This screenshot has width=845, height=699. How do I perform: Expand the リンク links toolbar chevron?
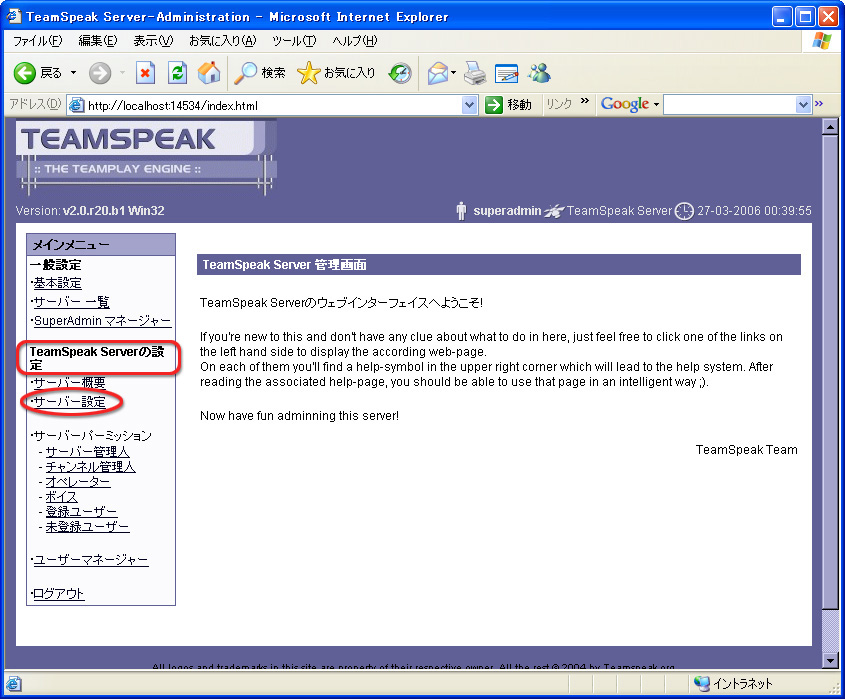point(585,101)
